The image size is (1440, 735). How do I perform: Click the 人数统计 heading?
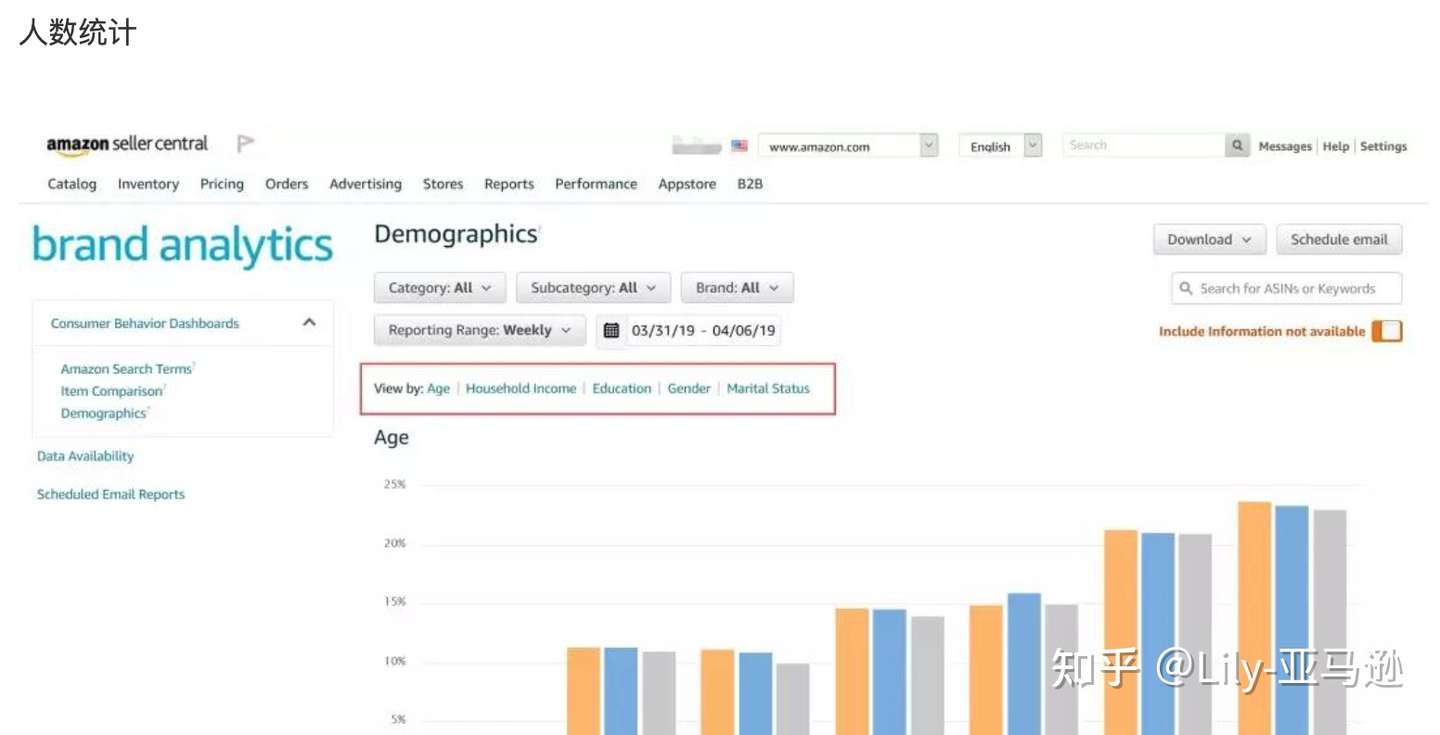pyautogui.click(x=77, y=33)
